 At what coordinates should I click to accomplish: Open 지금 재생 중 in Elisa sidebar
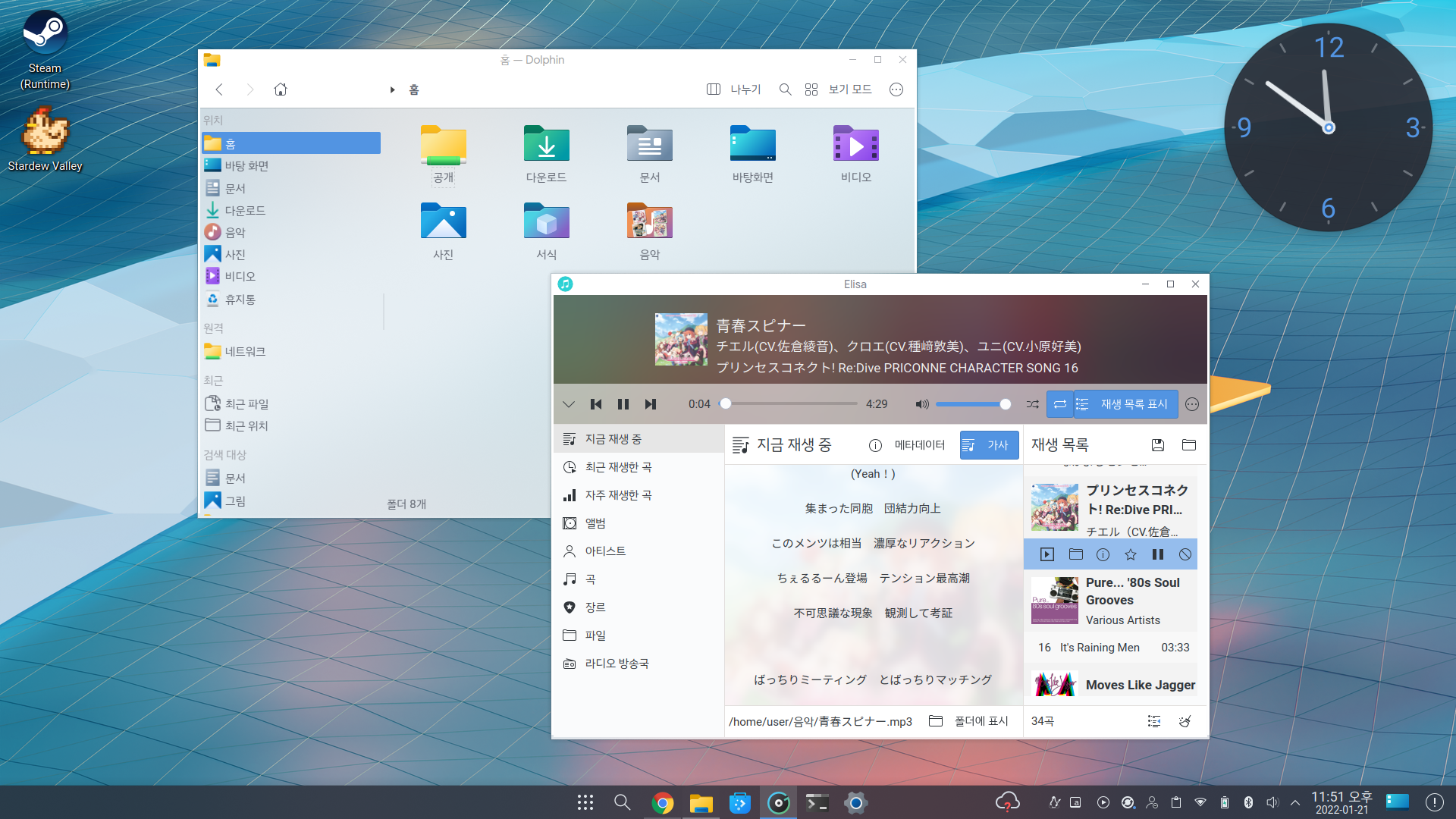tap(639, 439)
